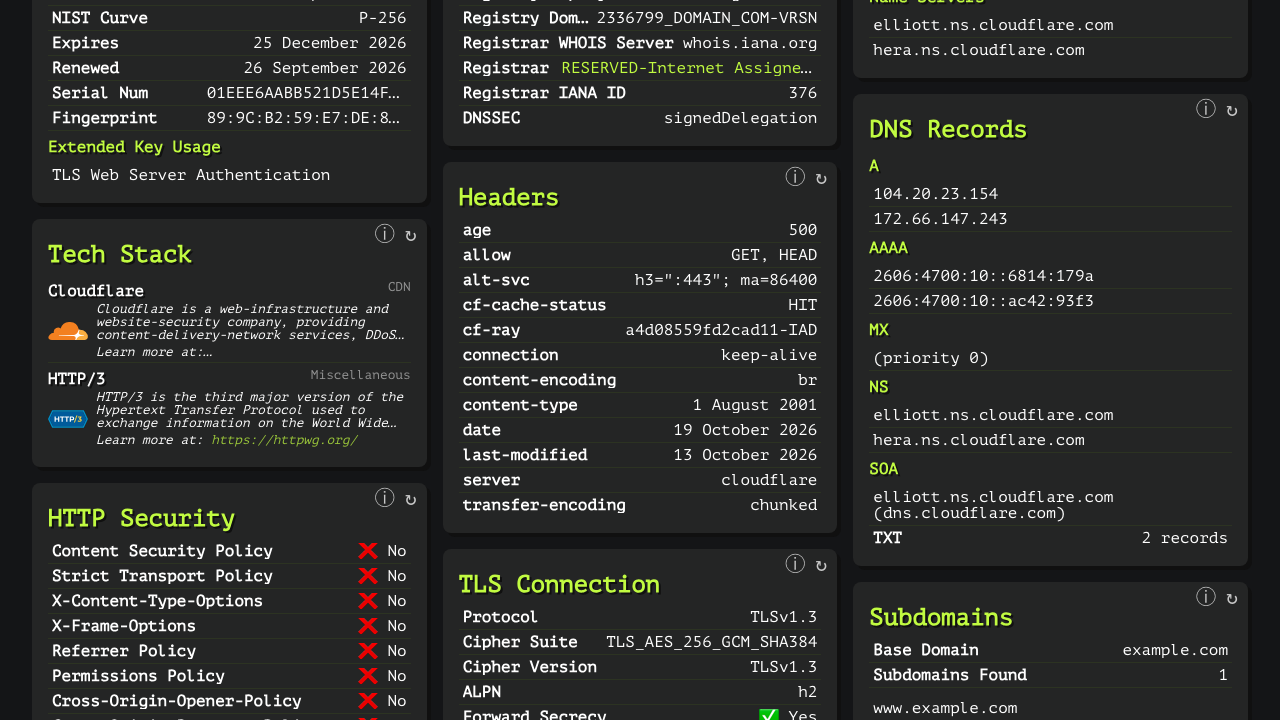Refresh the TLS Connection card
This screenshot has height=720, width=1280.
coord(821,566)
